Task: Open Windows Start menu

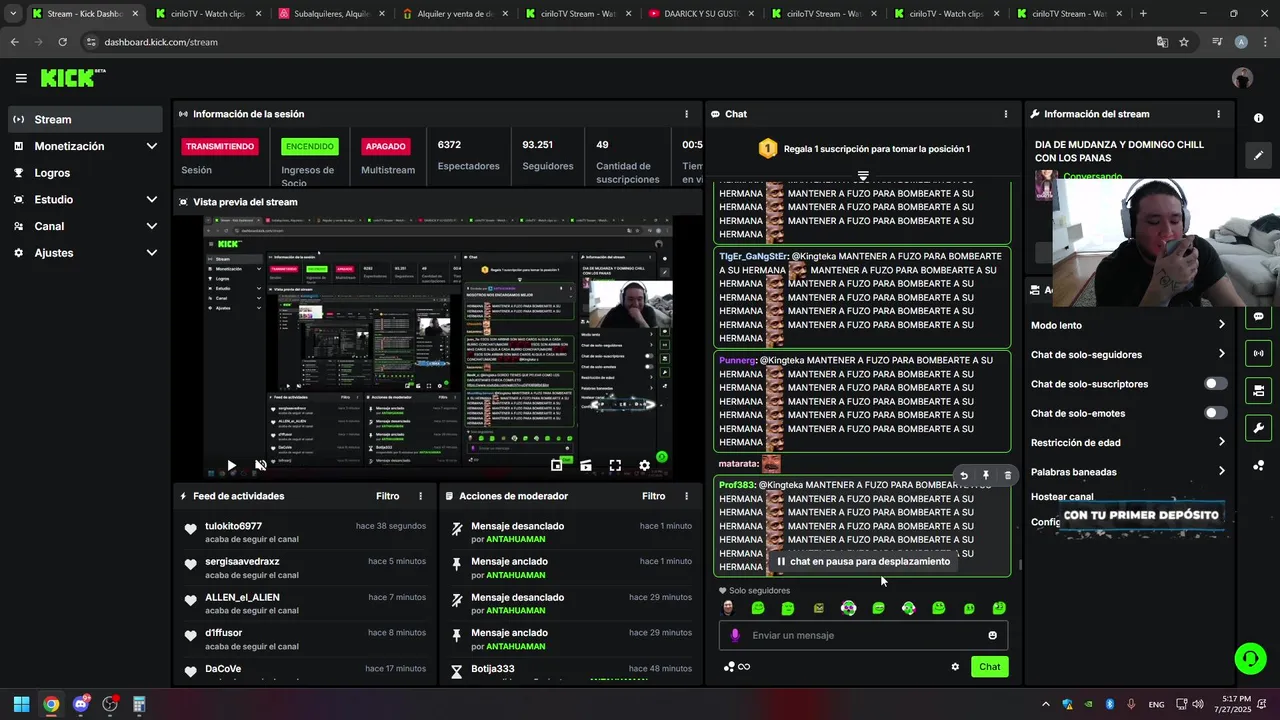Action: (x=21, y=704)
